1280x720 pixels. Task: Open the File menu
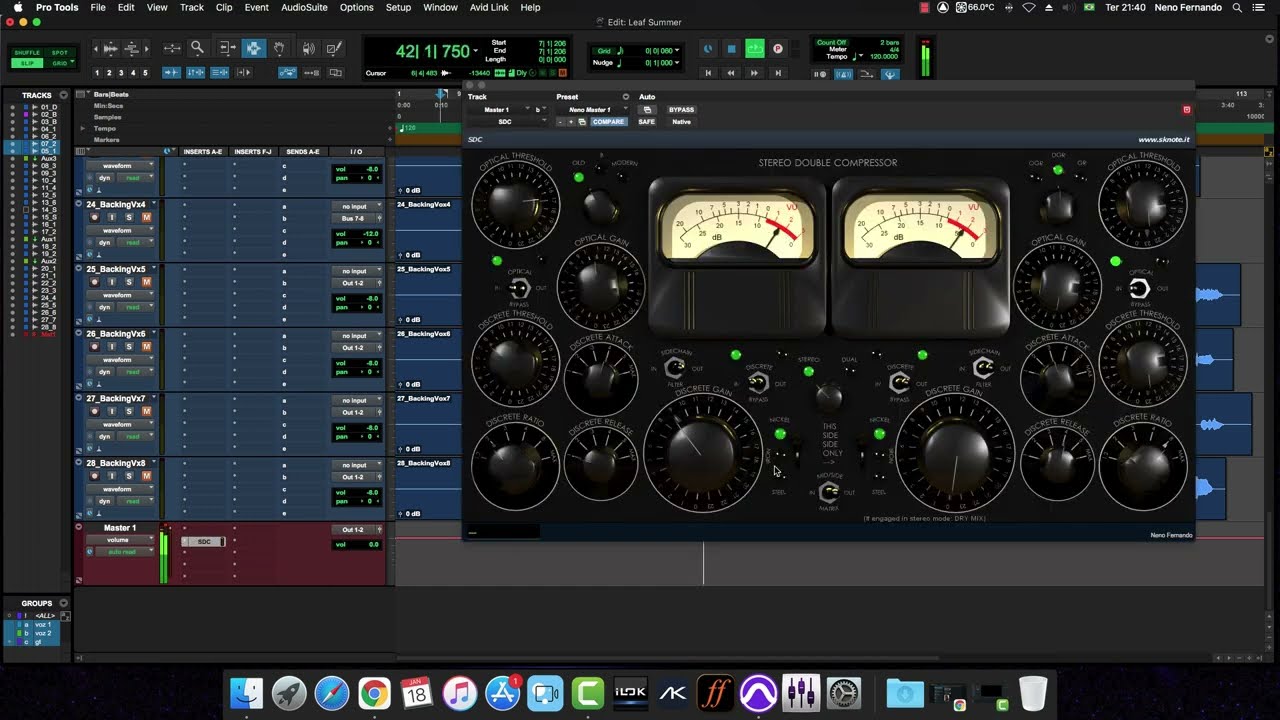point(98,7)
